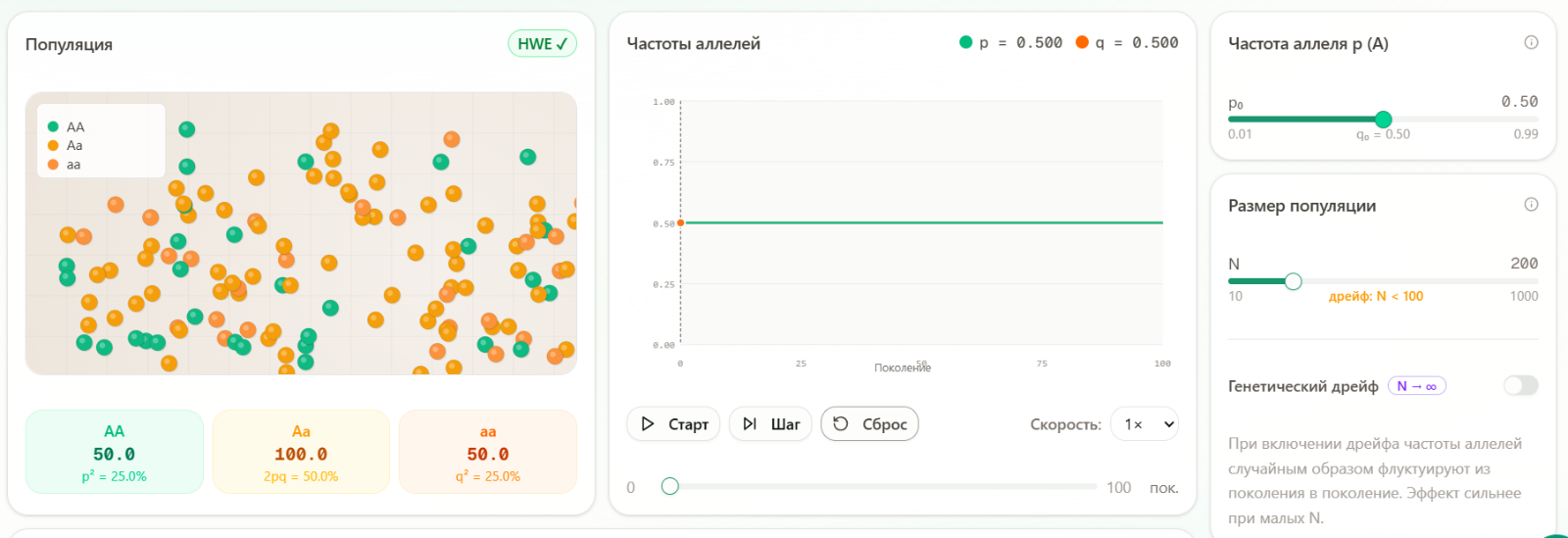Click the orange dot at chart start
The width and height of the screenshot is (1568, 538).
(681, 223)
